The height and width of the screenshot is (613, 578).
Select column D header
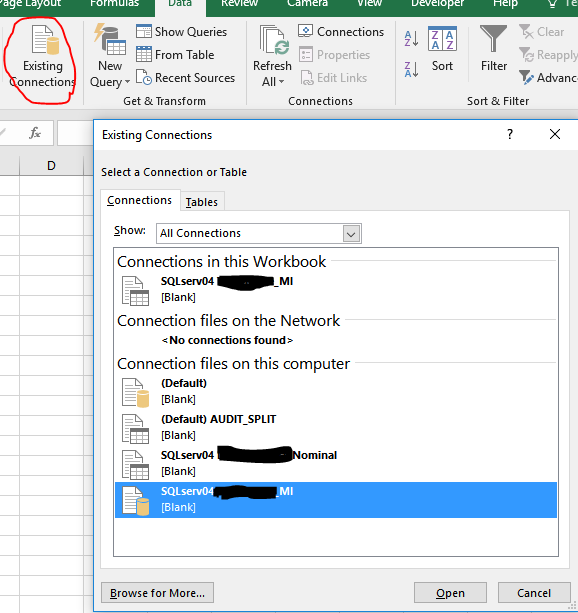(x=51, y=166)
